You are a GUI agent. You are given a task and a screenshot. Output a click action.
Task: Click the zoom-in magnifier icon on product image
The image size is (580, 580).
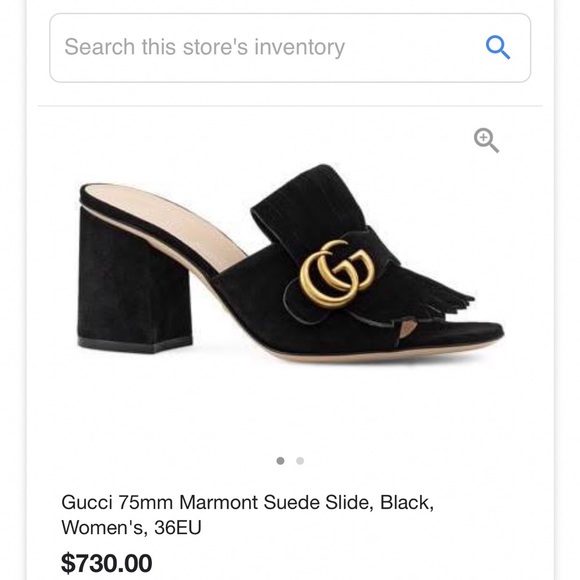click(x=486, y=140)
